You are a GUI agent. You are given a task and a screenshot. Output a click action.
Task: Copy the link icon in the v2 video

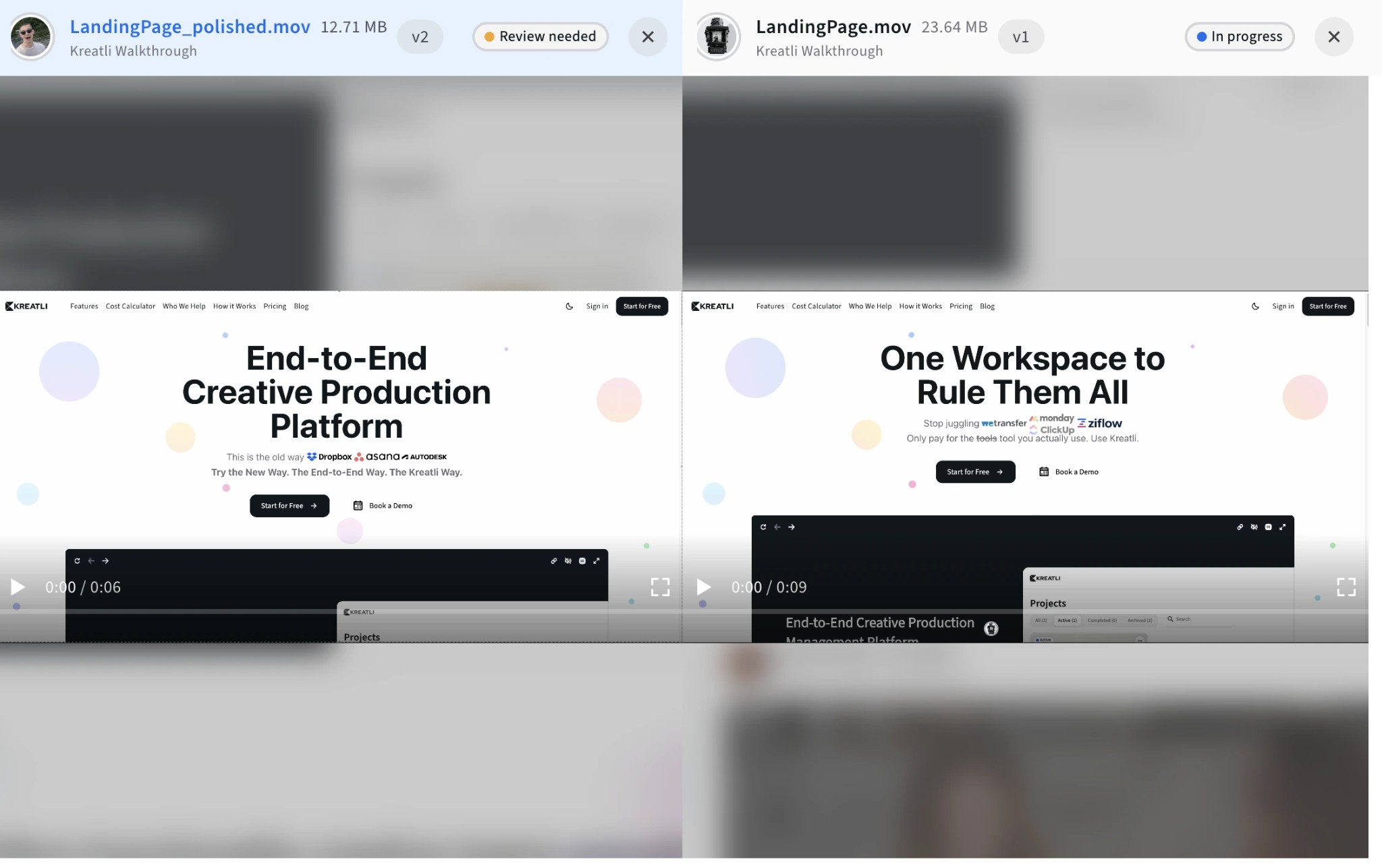pos(553,560)
